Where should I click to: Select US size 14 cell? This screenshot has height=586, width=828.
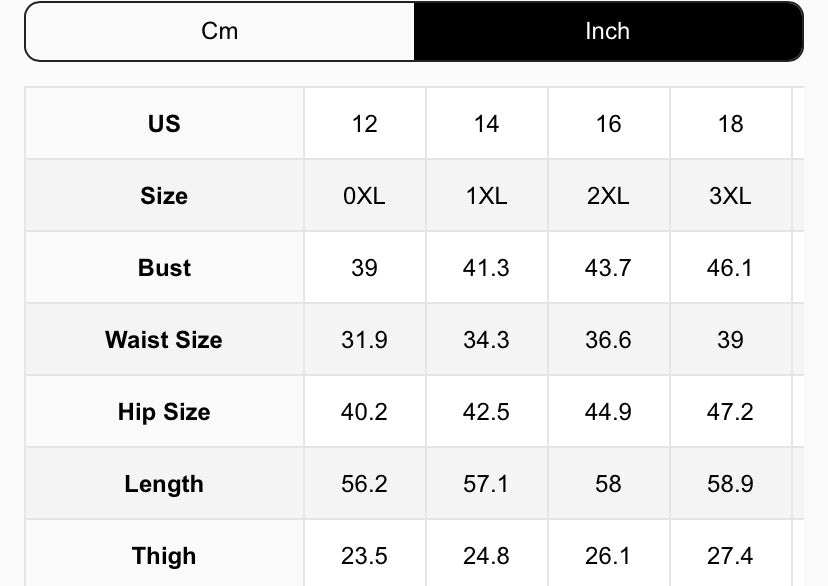(486, 123)
